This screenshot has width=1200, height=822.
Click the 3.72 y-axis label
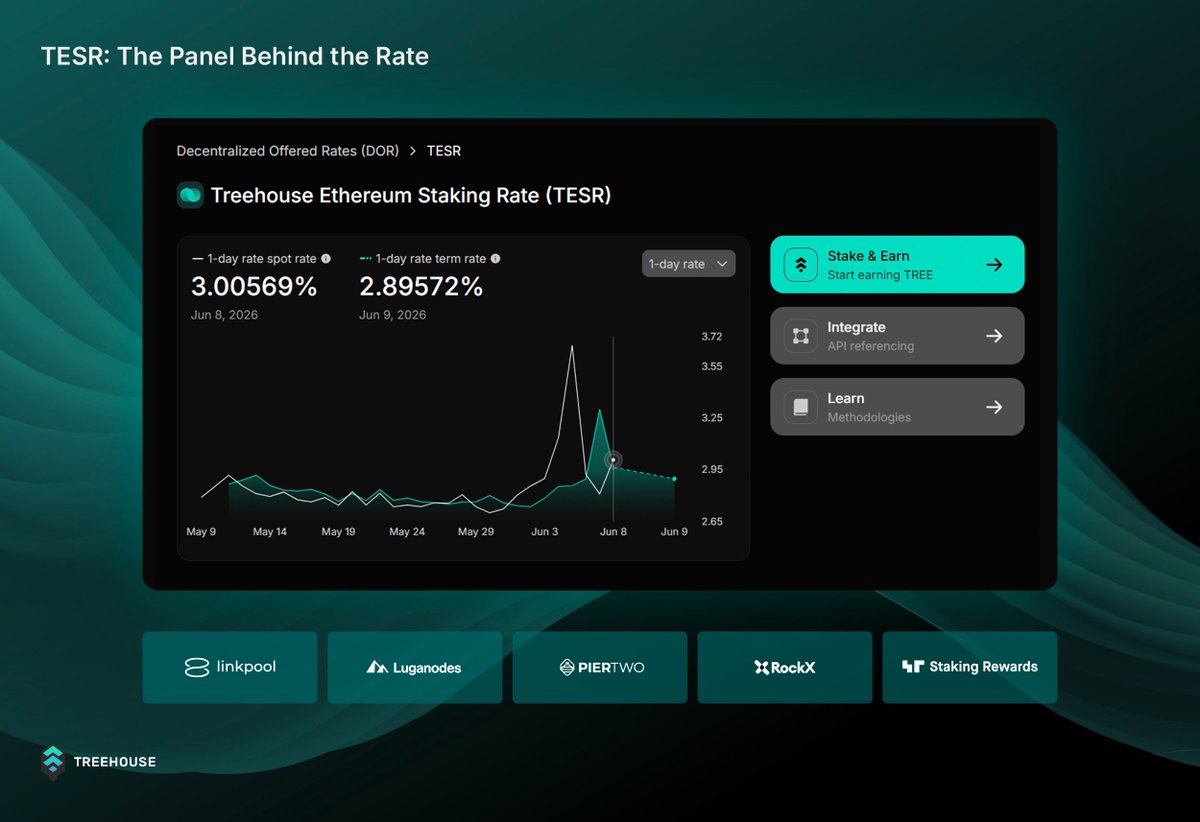coord(712,337)
